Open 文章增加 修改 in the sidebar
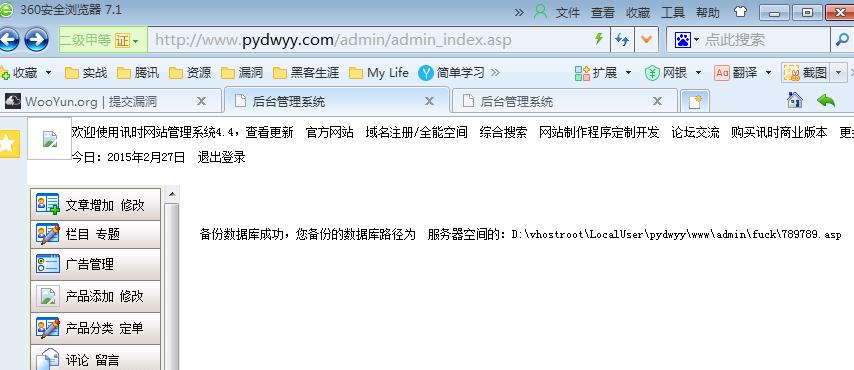Image resolution: width=854 pixels, height=370 pixels. tap(96, 205)
